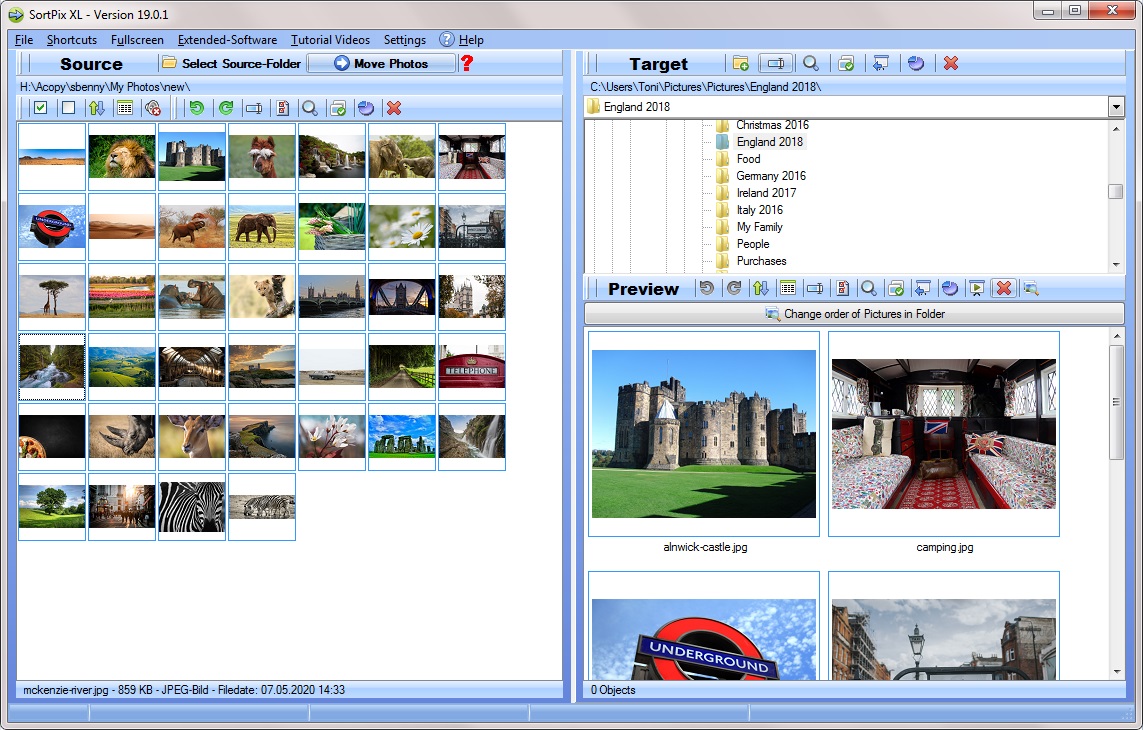Select the red telephone box thumbnail
This screenshot has width=1143, height=730.
(x=472, y=367)
